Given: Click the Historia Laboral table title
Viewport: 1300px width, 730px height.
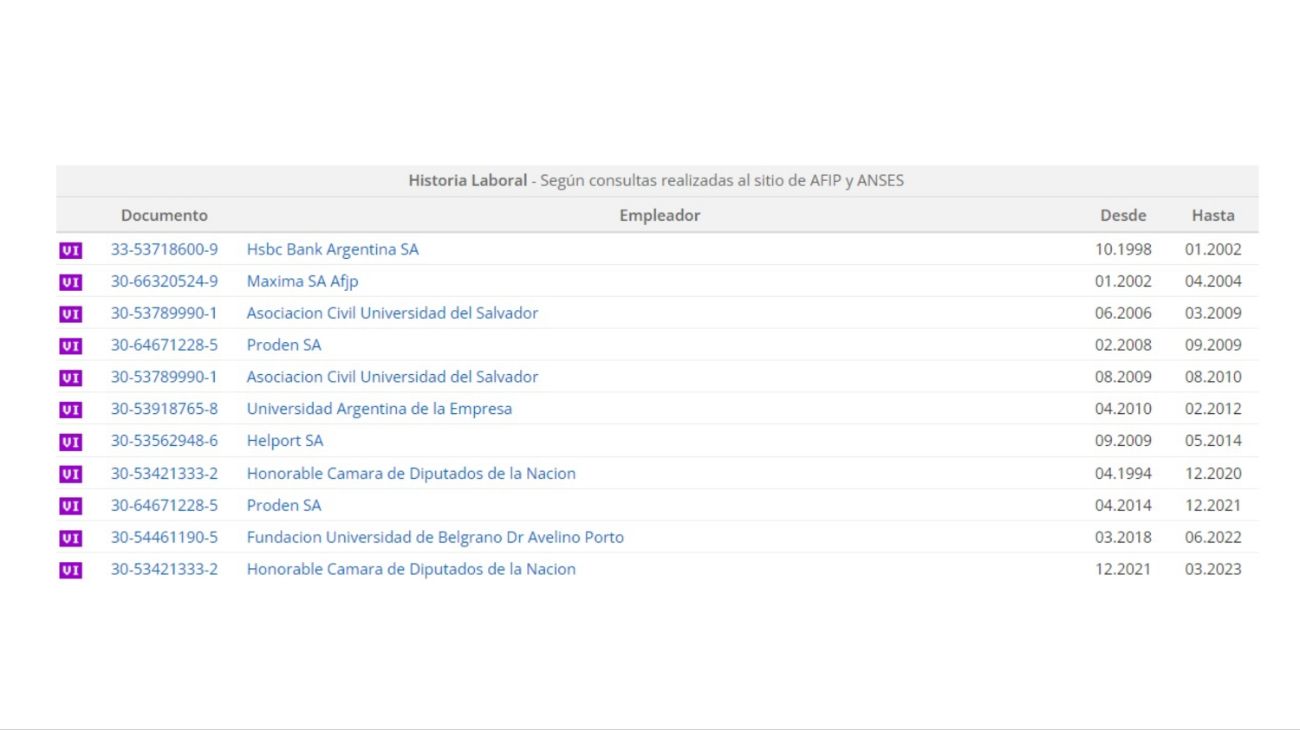Looking at the screenshot, I should click(x=656, y=181).
